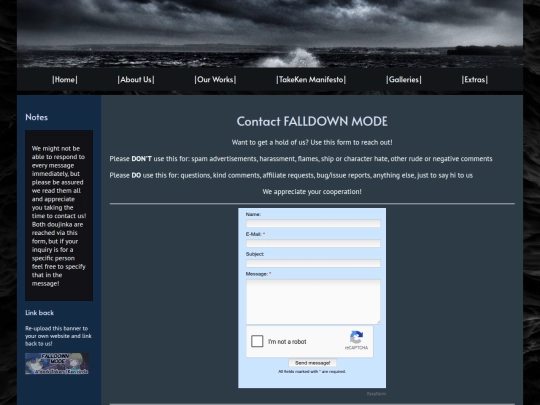Click the EasyForm credit link
This screenshot has width=540, height=405.
376,394
